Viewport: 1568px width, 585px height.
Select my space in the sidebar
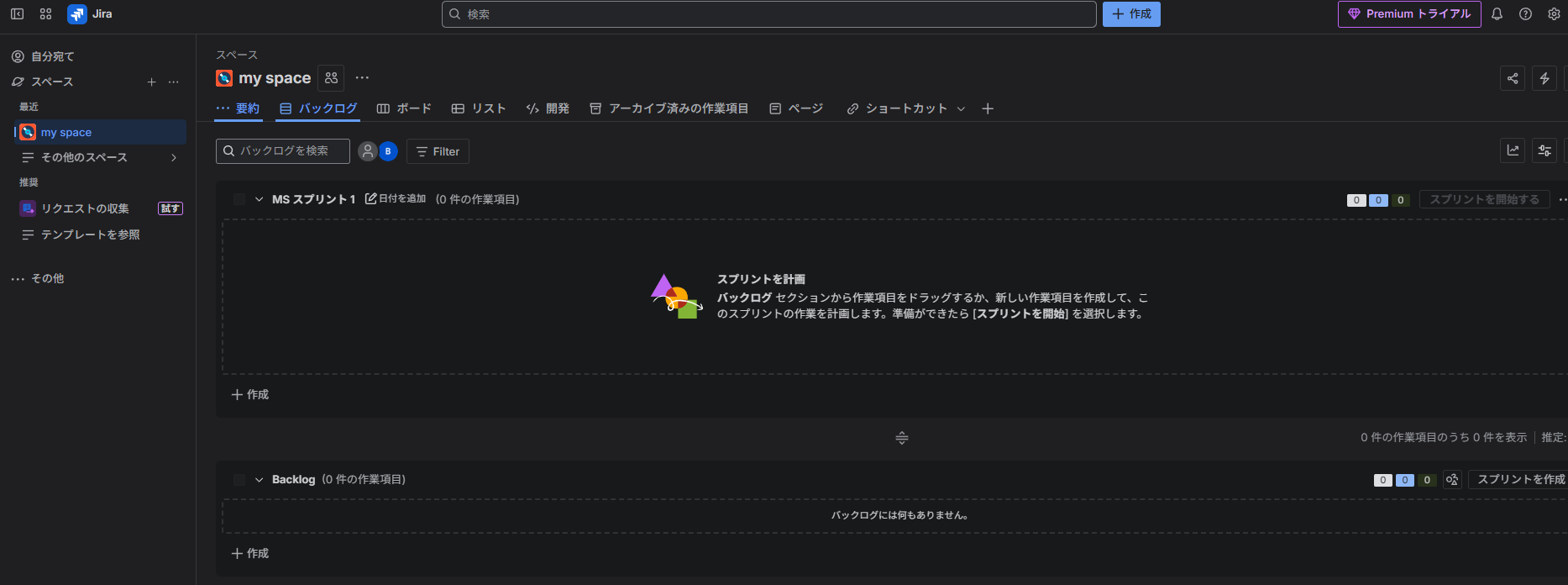pyautogui.click(x=101, y=132)
